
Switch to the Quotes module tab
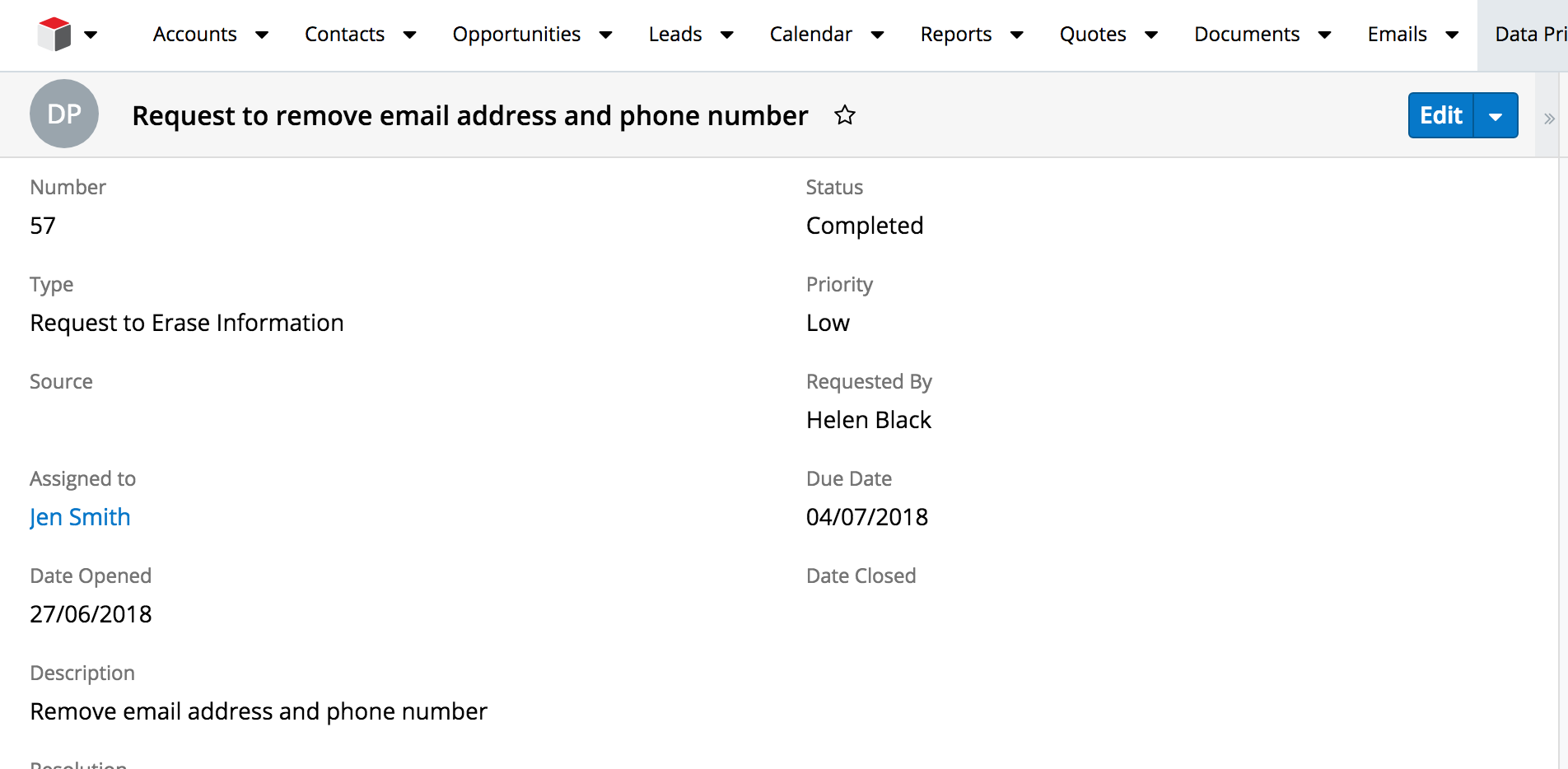click(1093, 35)
